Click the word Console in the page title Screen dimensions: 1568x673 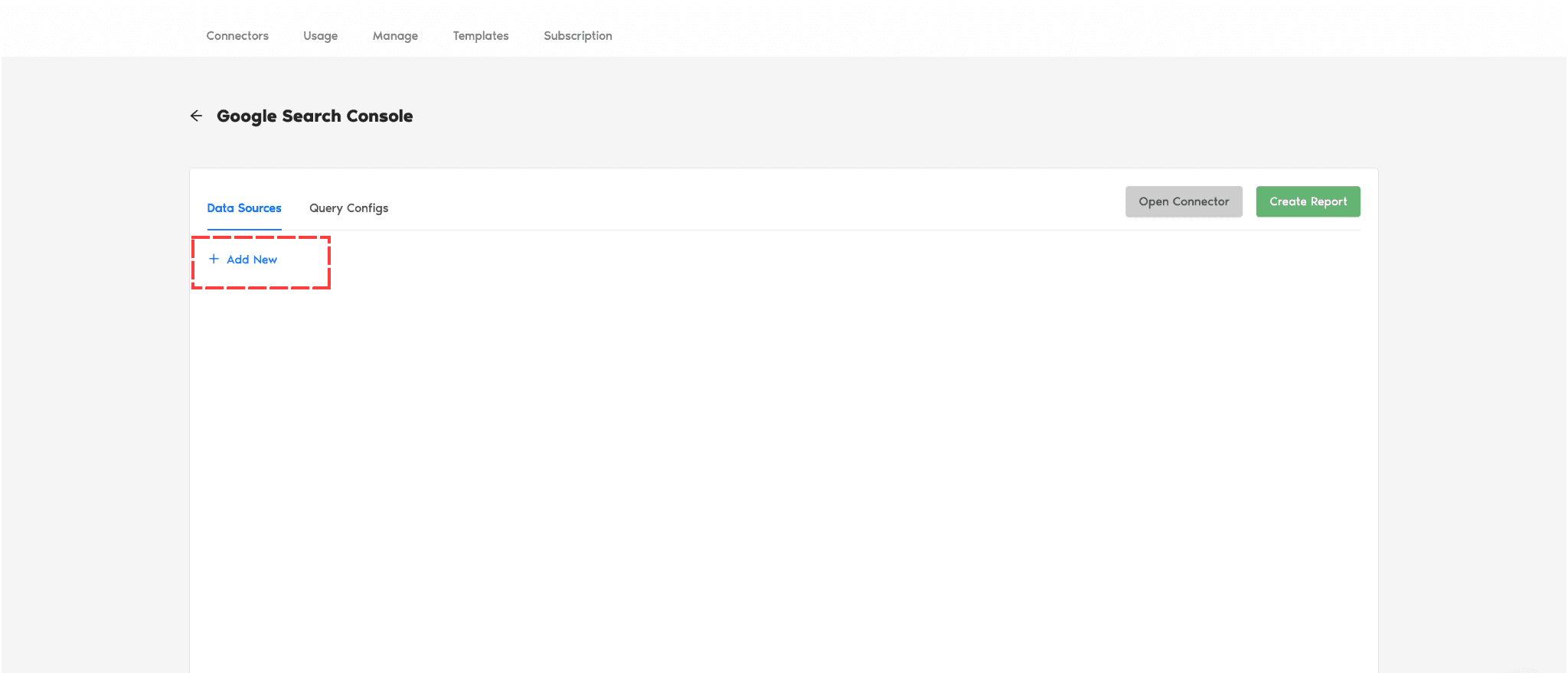379,116
